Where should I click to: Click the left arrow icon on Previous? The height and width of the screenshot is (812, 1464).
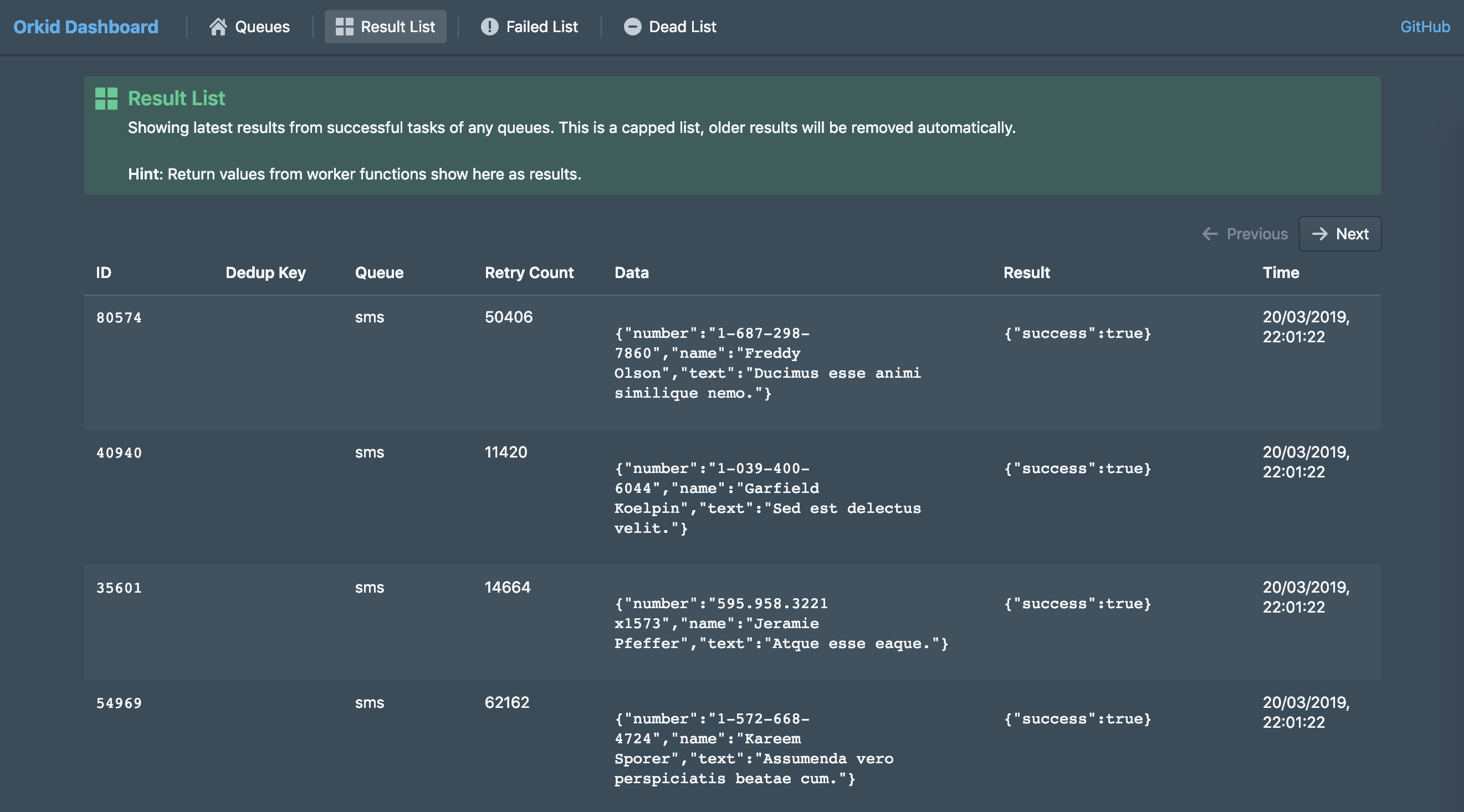(x=1210, y=234)
